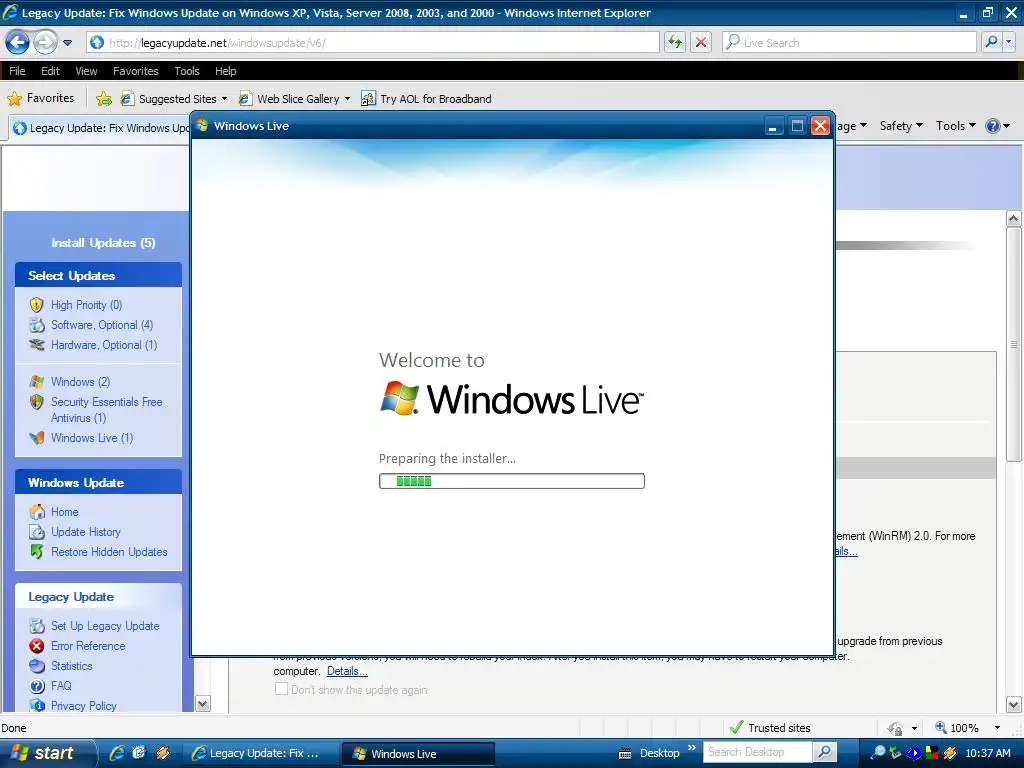Launch Internet Explorer from Quick Launch
The width and height of the screenshot is (1024, 768).
point(118,752)
